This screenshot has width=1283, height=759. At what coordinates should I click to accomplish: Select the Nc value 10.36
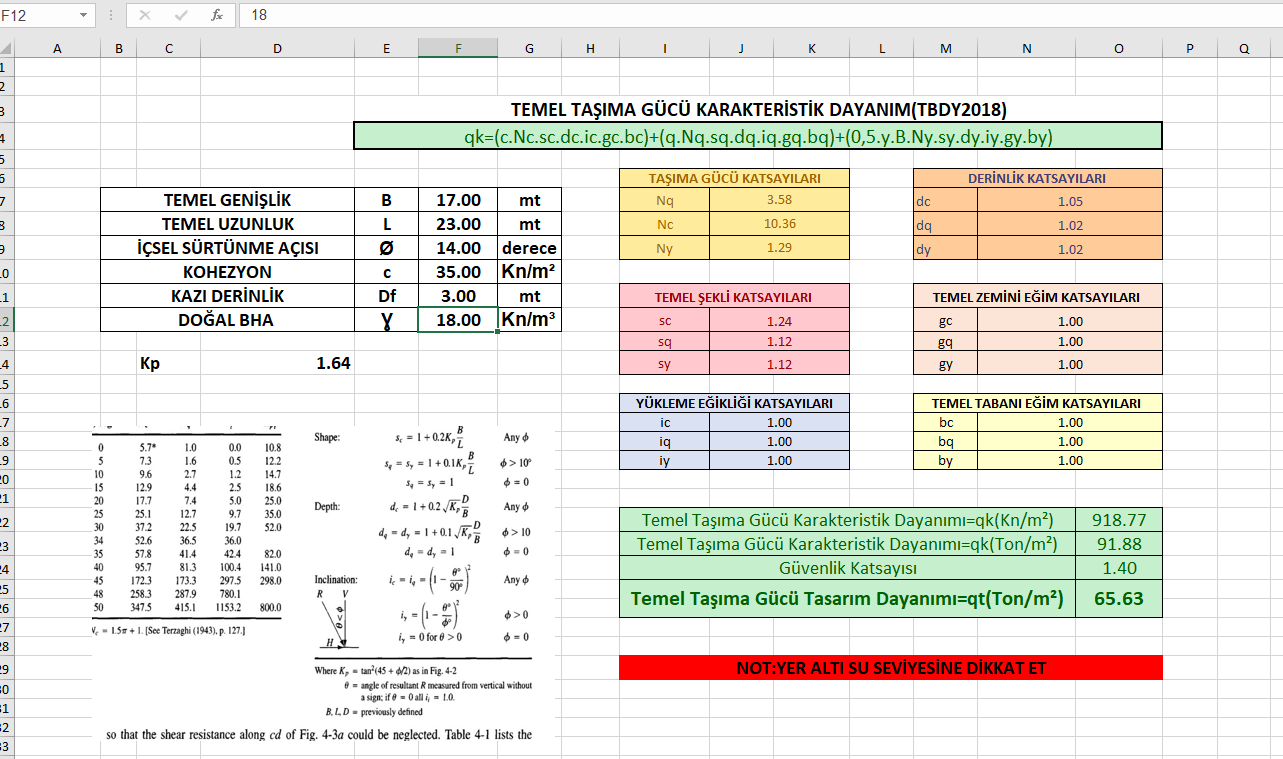(x=779, y=224)
